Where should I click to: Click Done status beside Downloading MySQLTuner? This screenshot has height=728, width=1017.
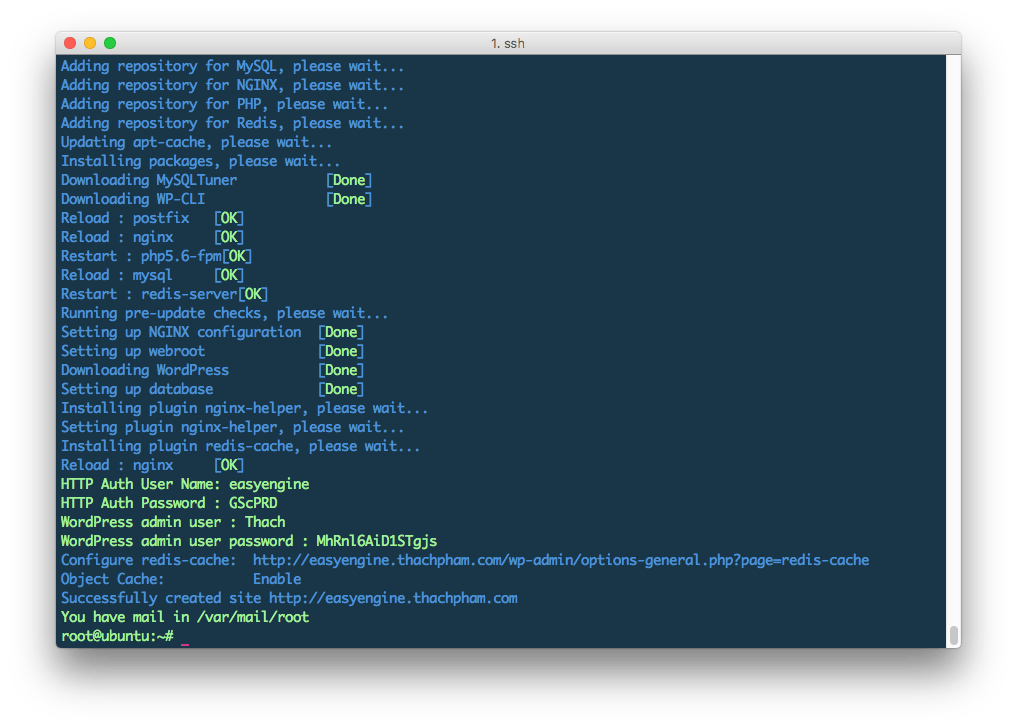pyautogui.click(x=349, y=180)
